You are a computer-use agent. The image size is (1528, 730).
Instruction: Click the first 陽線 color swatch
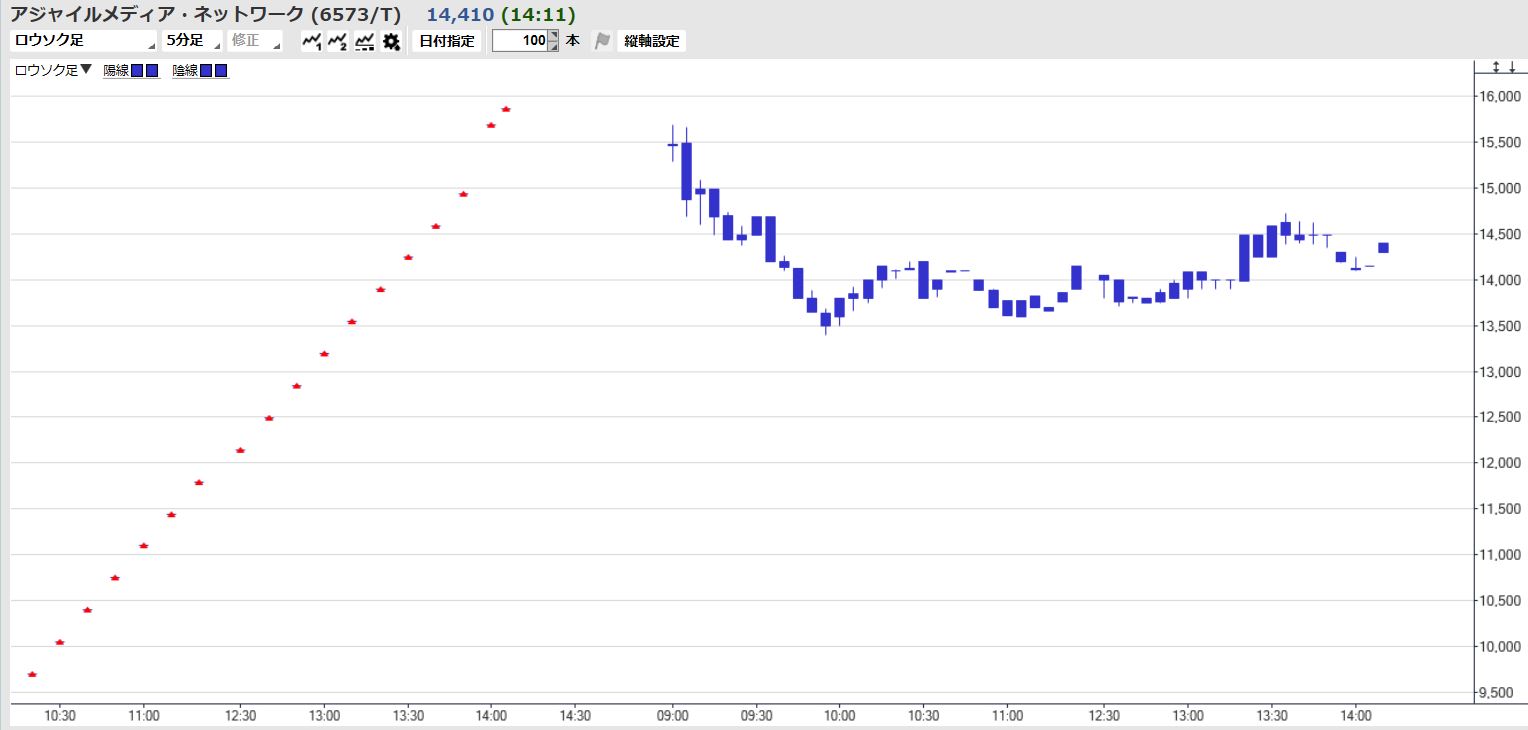coord(137,71)
